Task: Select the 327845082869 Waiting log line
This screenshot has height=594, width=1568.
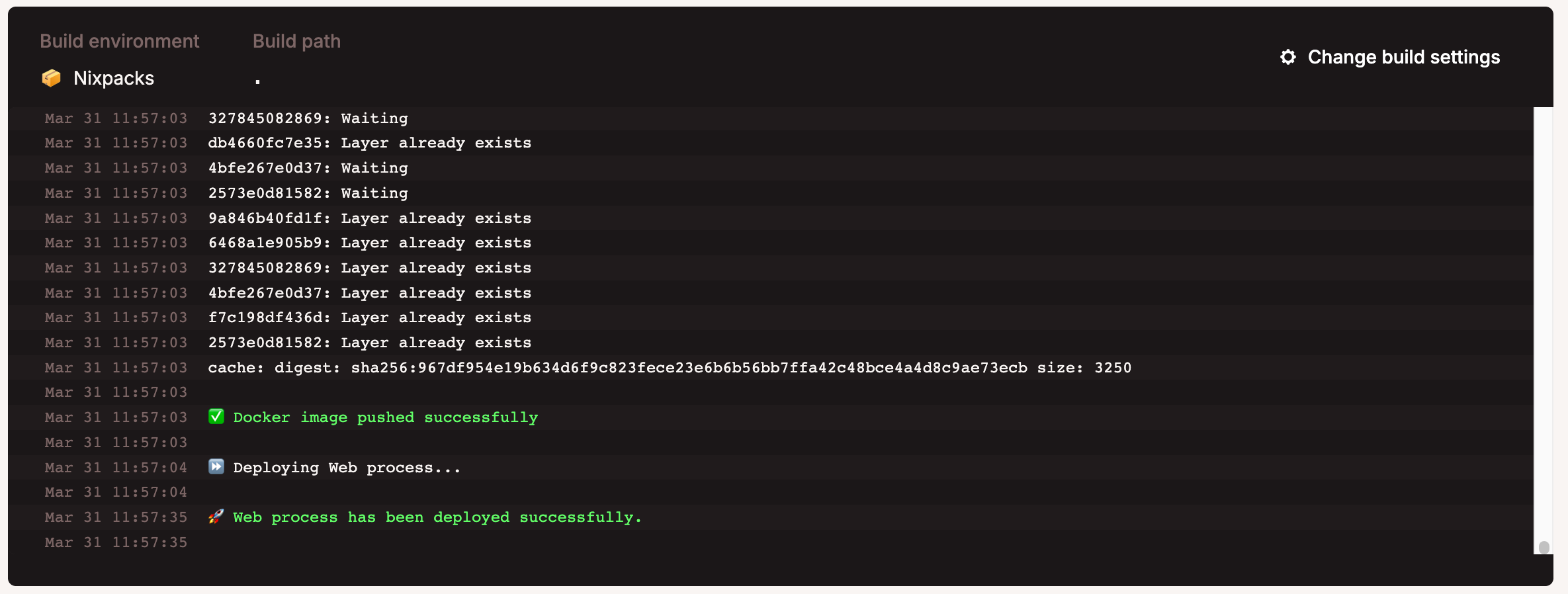Action: point(308,118)
